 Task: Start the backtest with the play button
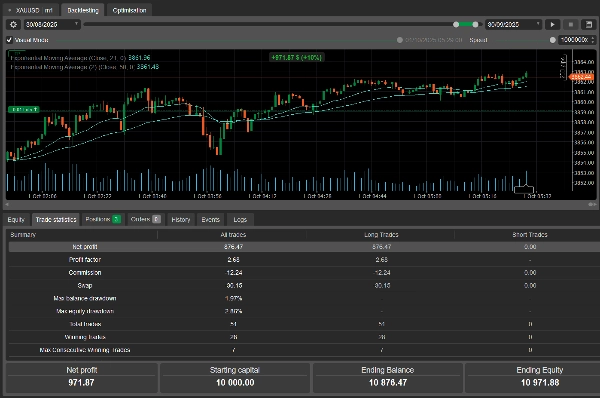click(553, 24)
